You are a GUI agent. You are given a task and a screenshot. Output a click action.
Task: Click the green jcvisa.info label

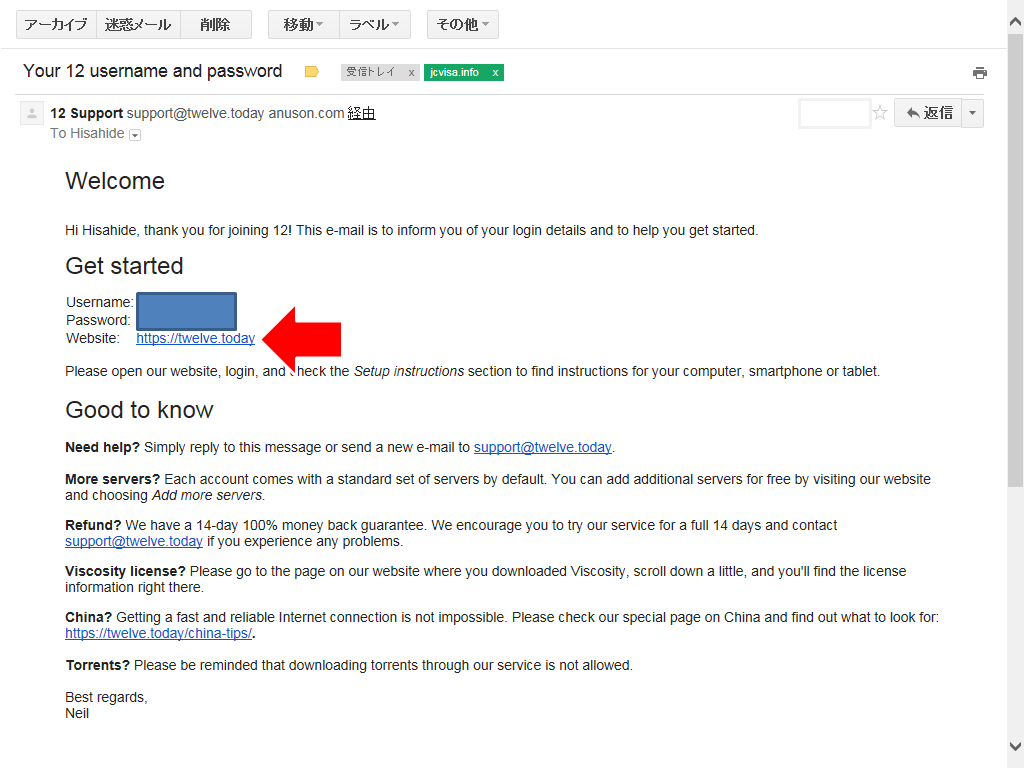coord(455,72)
